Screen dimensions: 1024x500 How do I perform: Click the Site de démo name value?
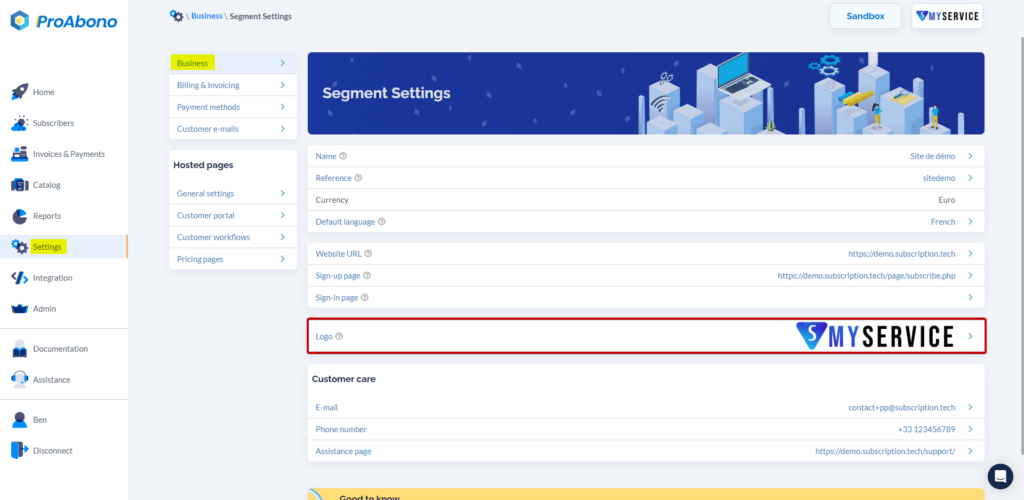(933, 156)
